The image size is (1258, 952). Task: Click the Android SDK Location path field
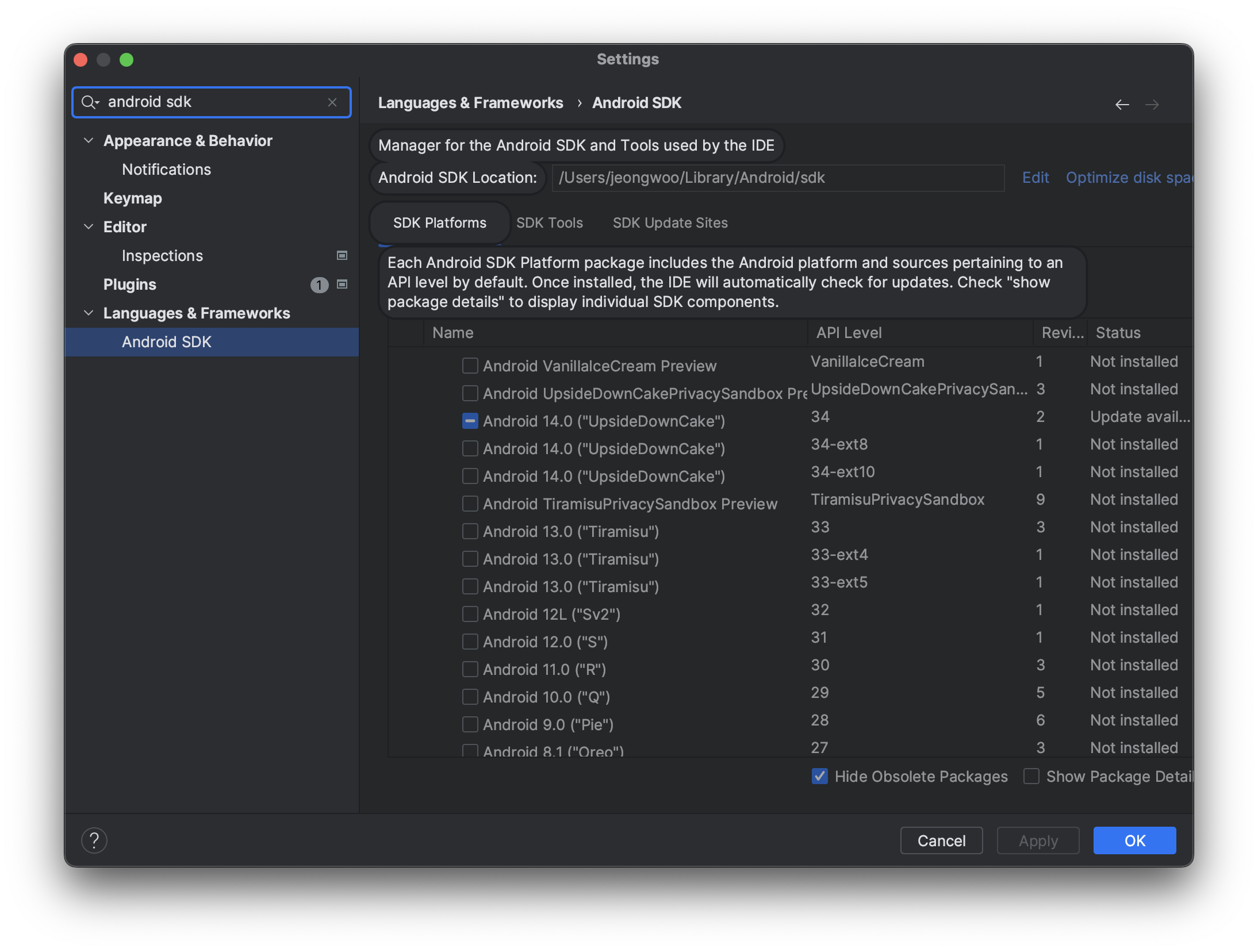coord(777,178)
